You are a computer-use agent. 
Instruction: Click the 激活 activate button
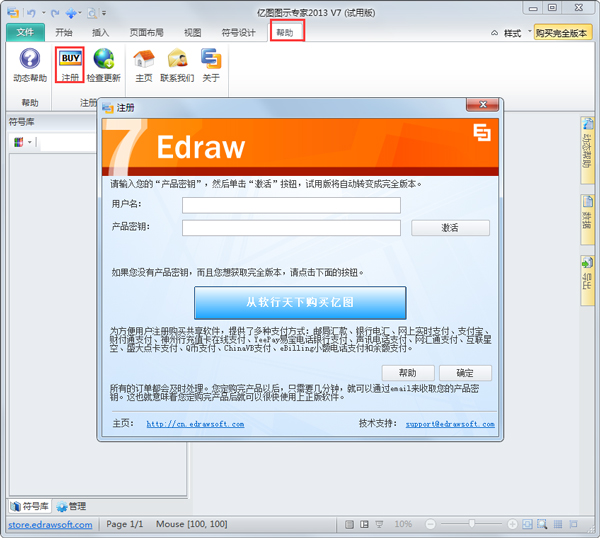coord(450,228)
